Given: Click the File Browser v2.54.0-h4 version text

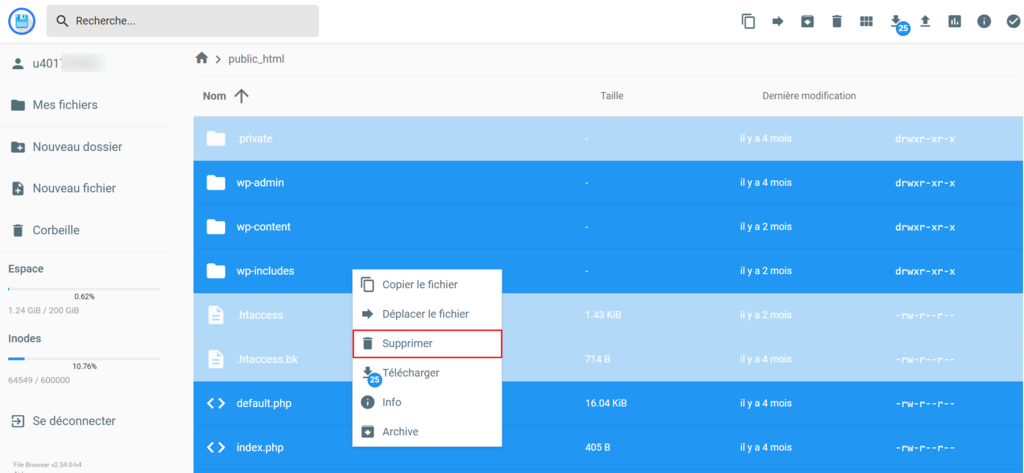Looking at the screenshot, I should pos(48,465).
